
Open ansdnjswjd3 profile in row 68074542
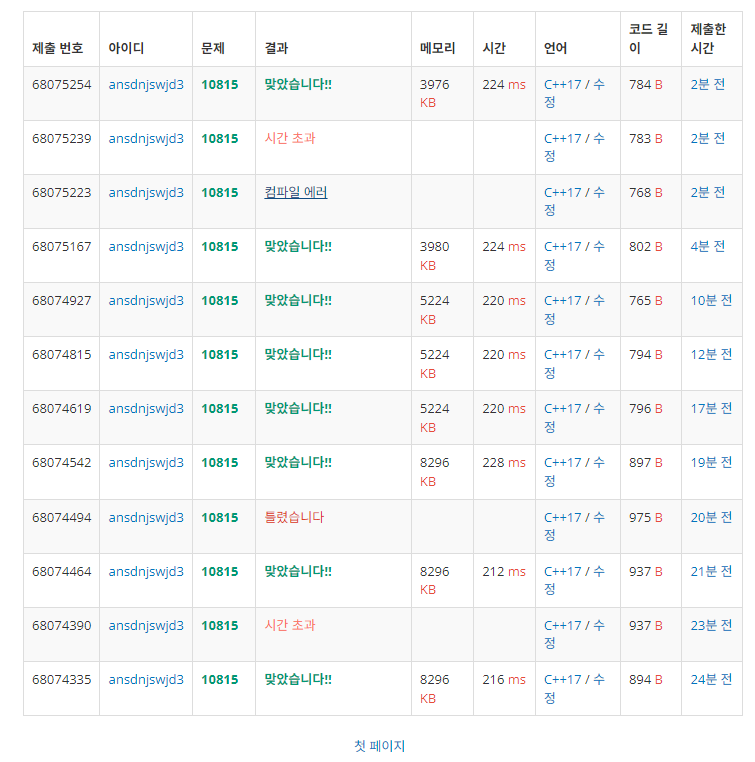(x=146, y=462)
